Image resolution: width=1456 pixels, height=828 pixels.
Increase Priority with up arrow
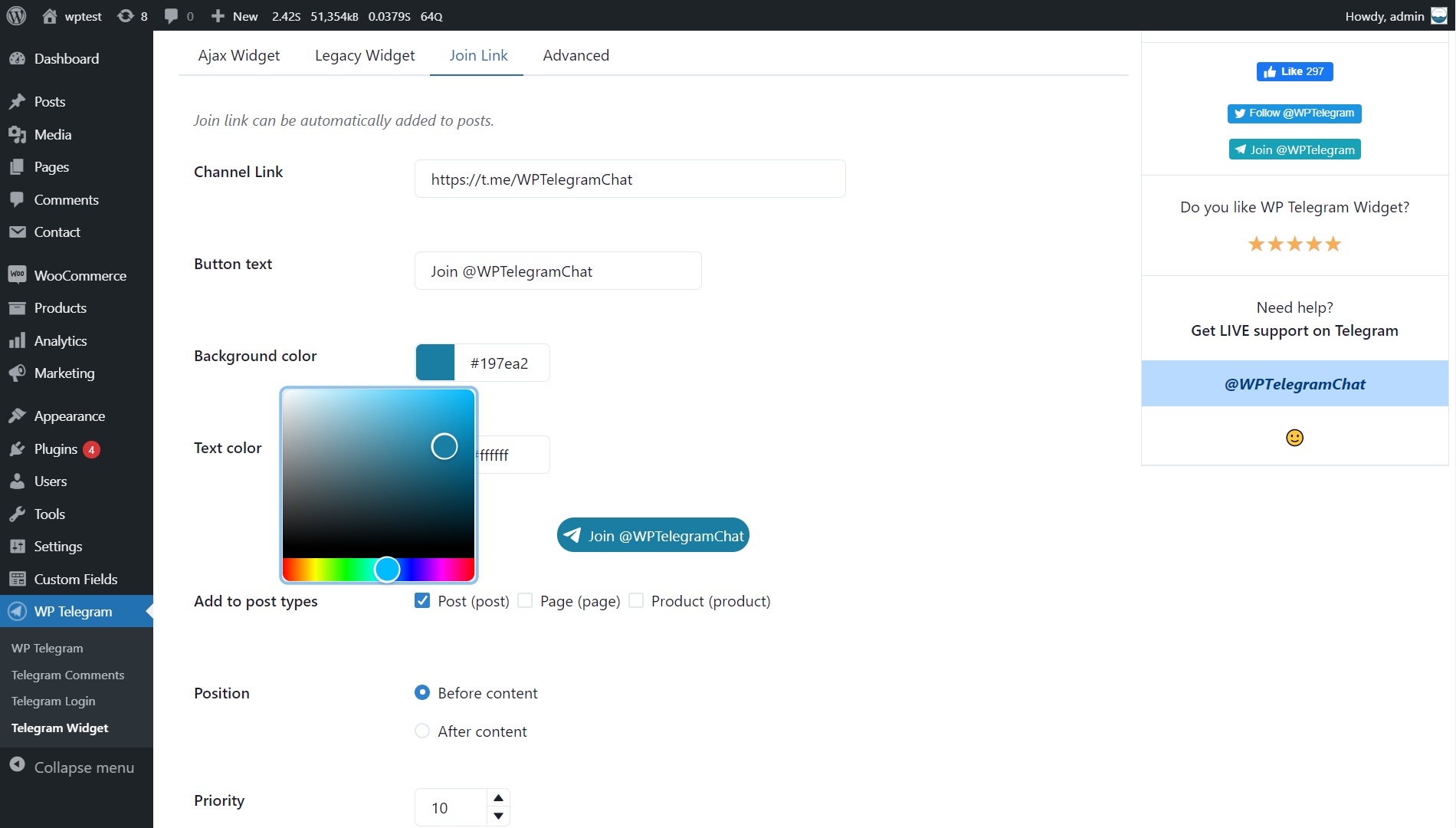tap(498, 798)
